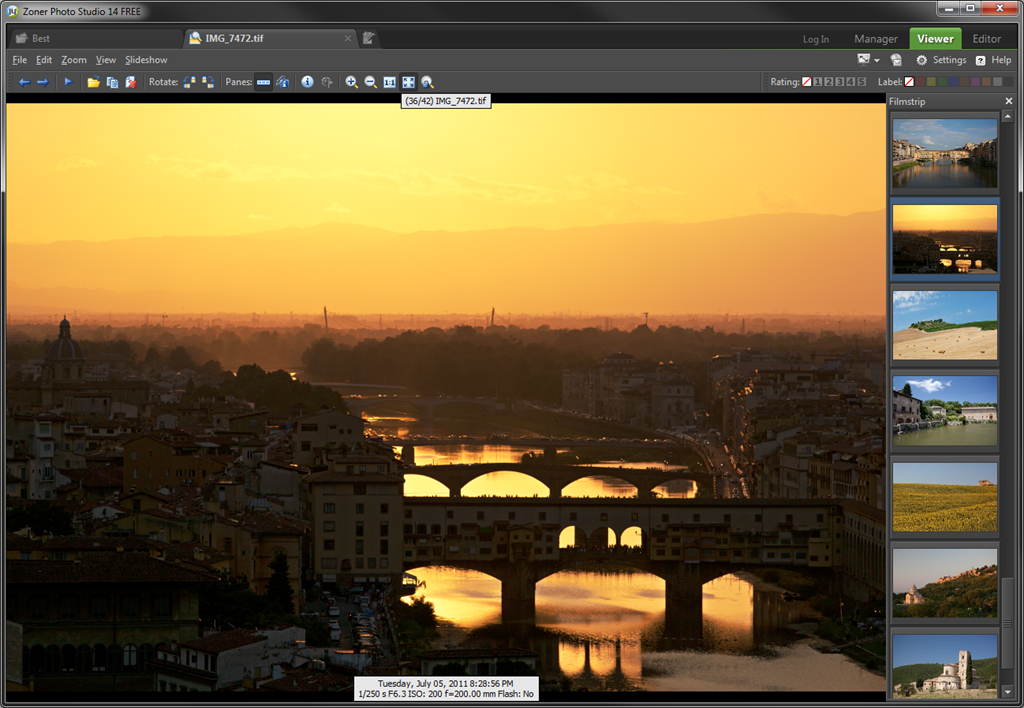Rotate the image left
Screen dimensions: 1024x708
click(x=189, y=82)
